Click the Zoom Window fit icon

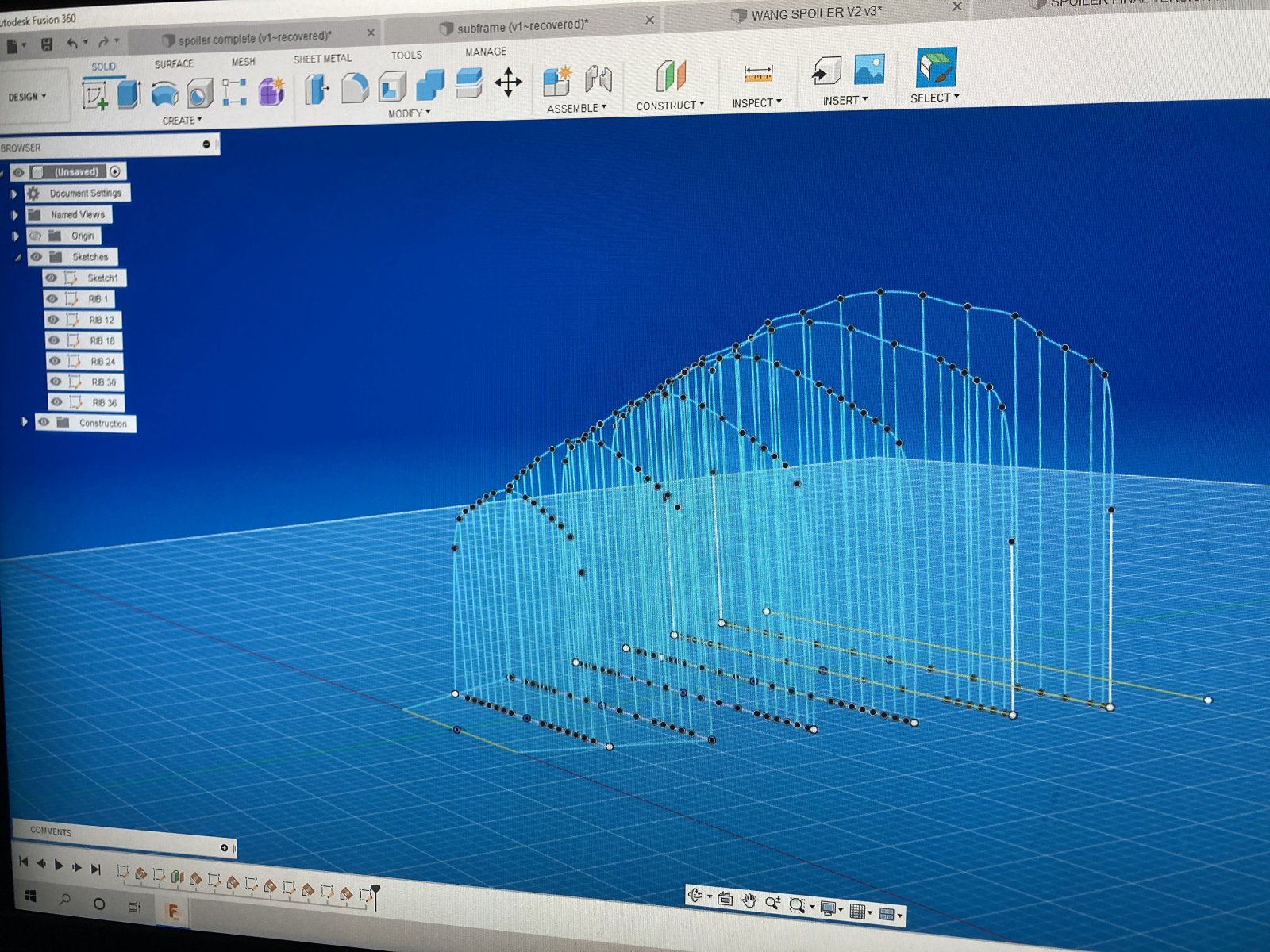pyautogui.click(x=798, y=905)
